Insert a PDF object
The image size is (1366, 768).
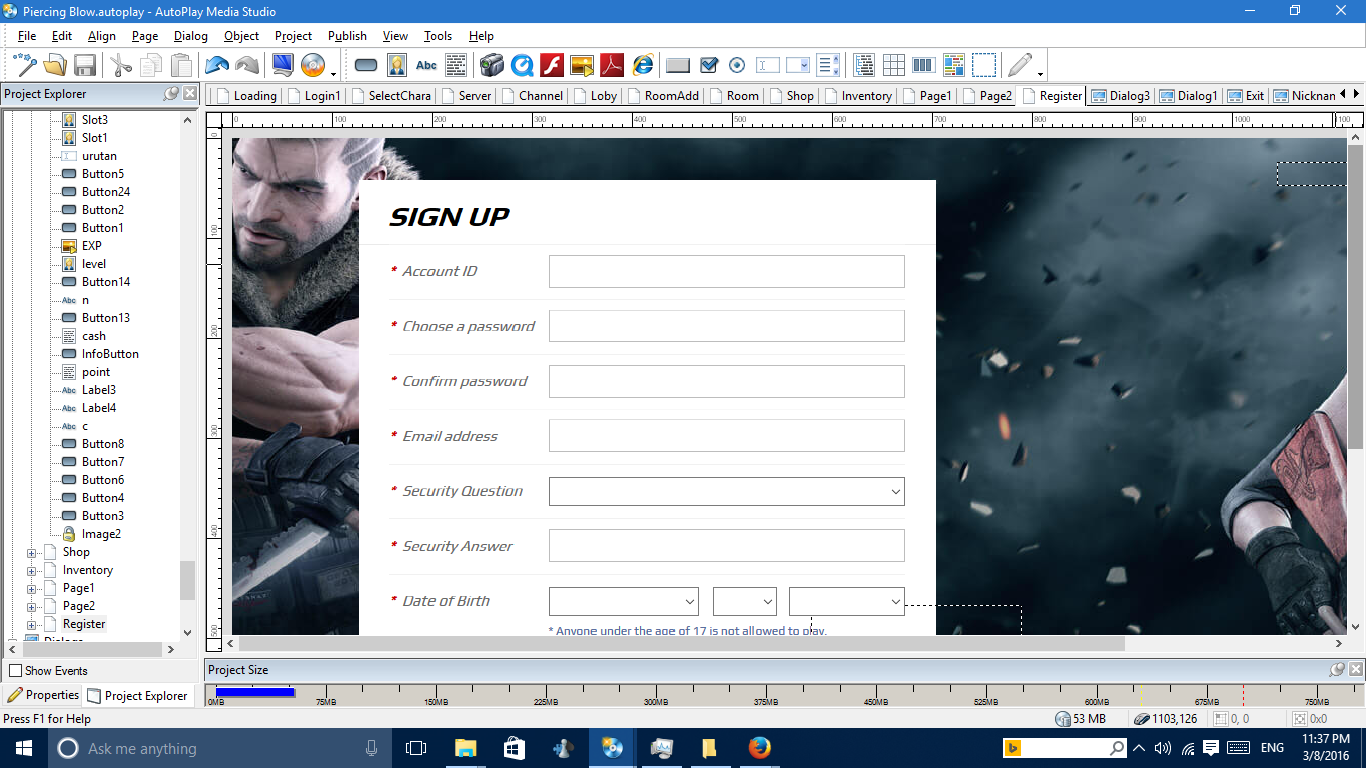(612, 66)
